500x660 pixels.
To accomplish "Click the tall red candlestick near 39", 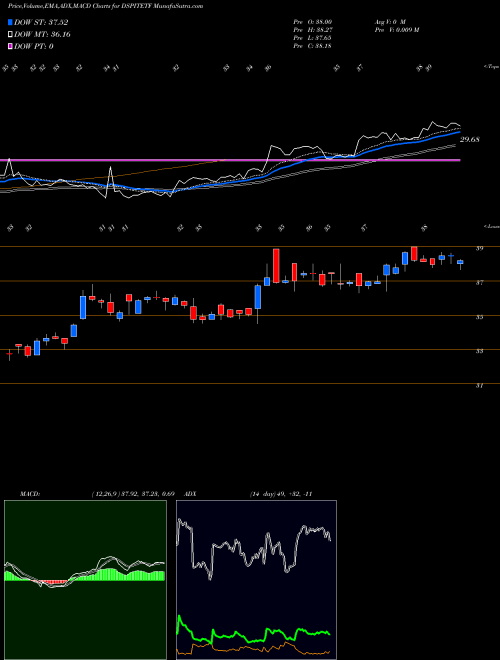I will [x=276, y=266].
